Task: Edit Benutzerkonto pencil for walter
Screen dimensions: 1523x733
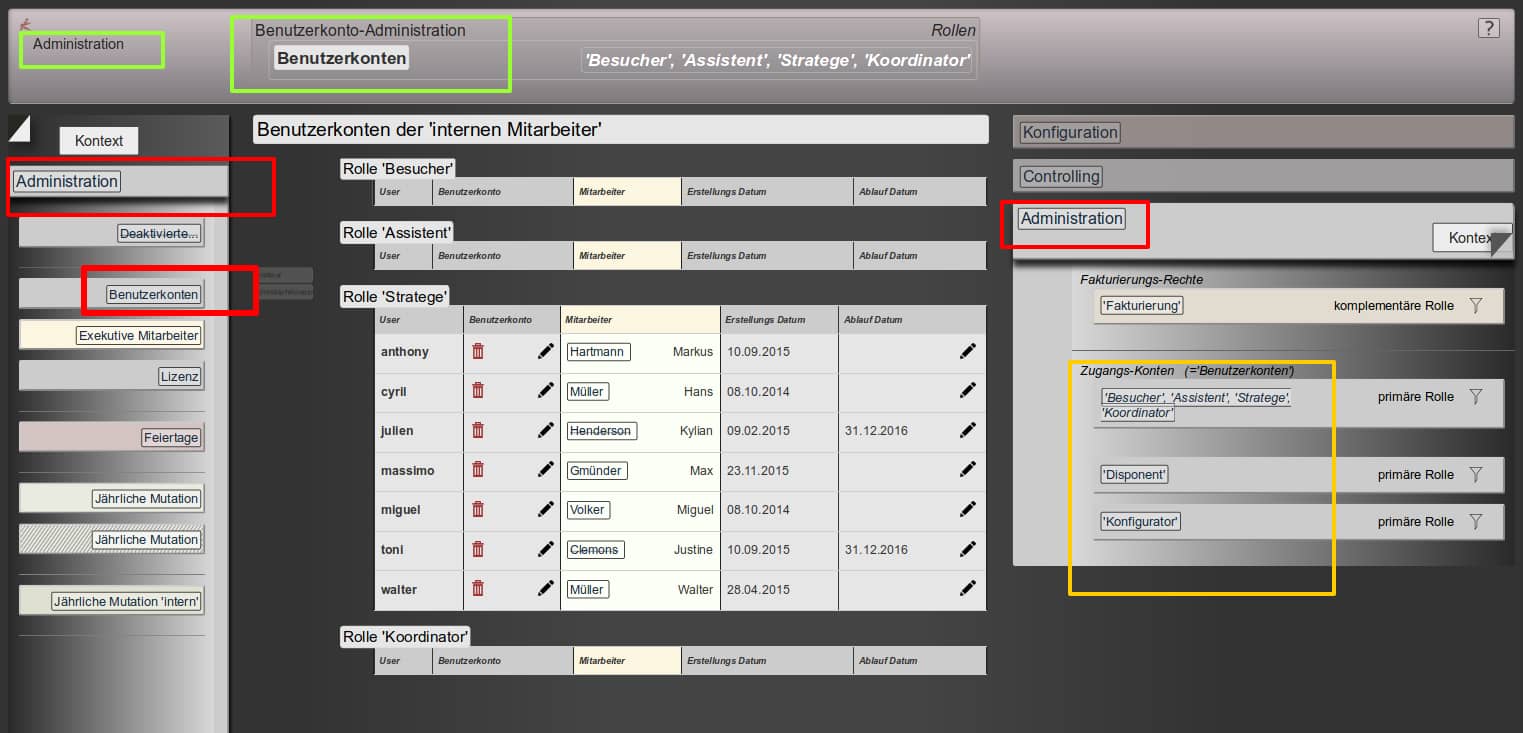Action: click(545, 589)
